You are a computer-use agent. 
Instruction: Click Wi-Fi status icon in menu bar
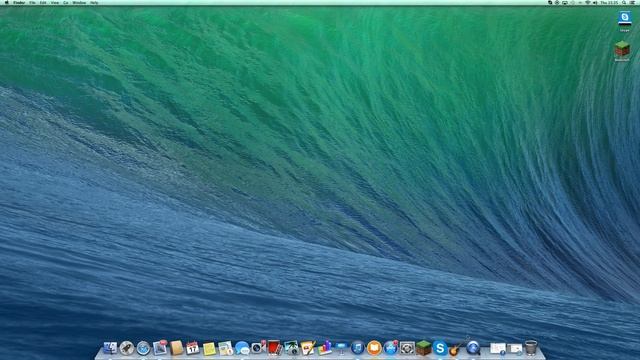(x=588, y=2)
